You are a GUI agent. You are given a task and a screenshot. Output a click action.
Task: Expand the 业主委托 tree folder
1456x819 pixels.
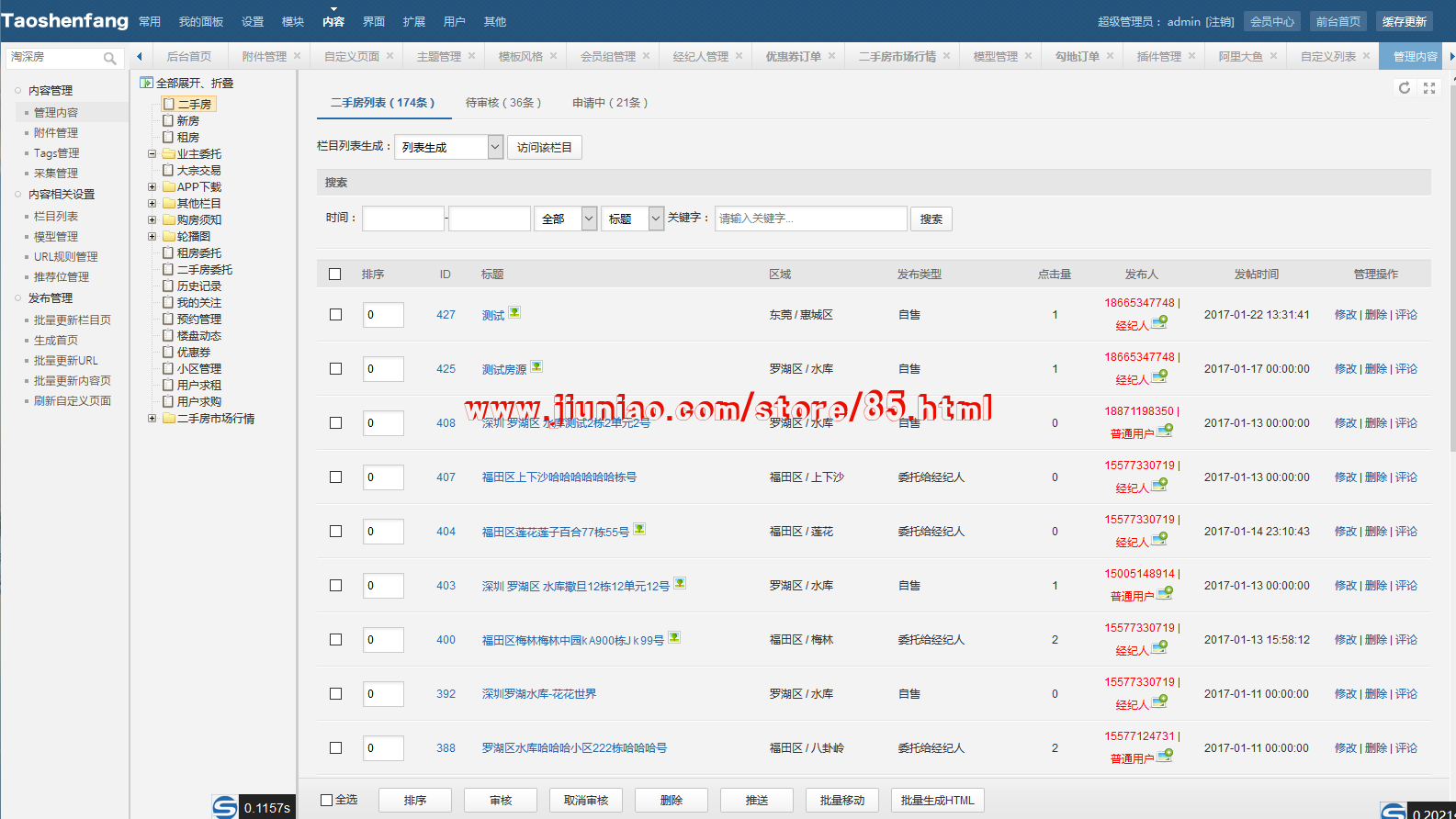(x=152, y=154)
